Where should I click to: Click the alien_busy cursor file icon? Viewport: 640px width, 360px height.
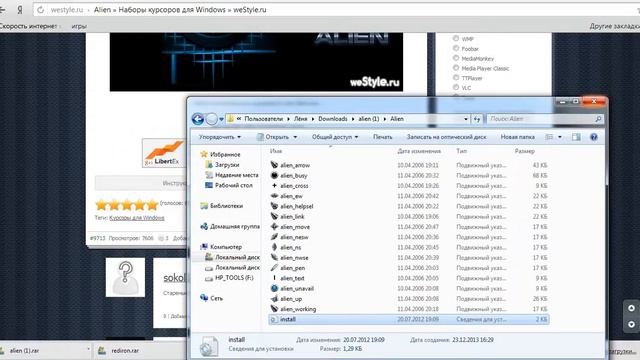click(274, 175)
